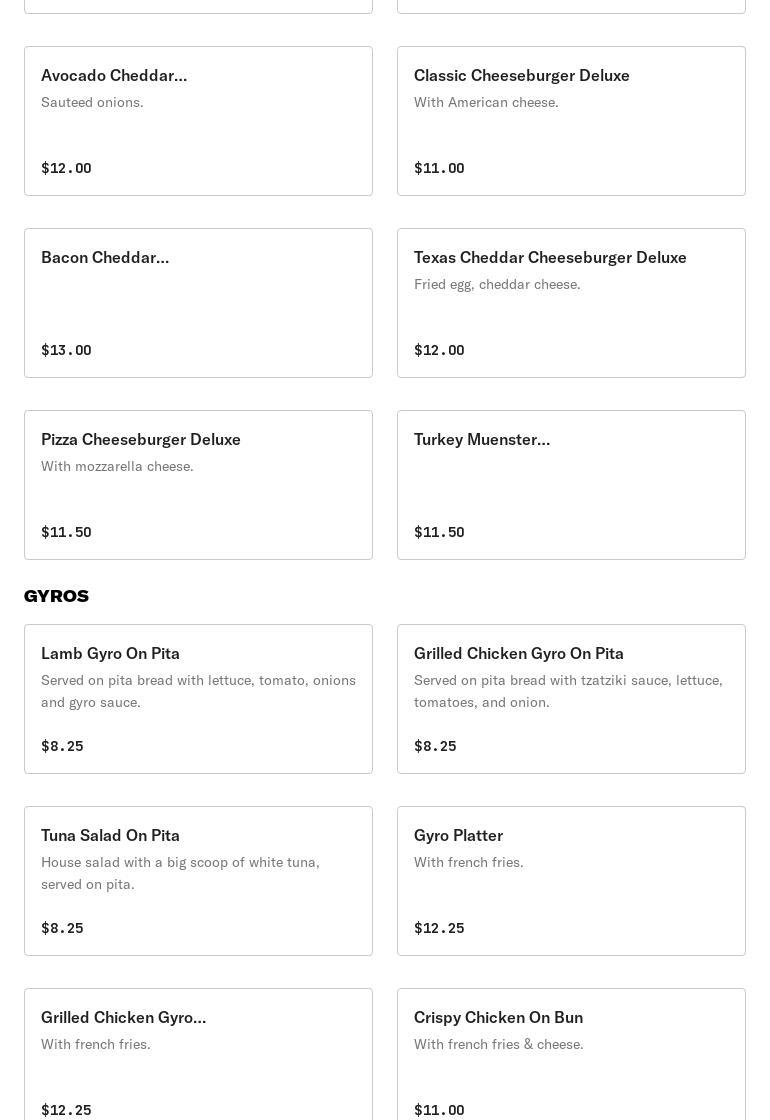The image size is (770, 1120).
Task: Select Lamb Gyro On Pita
Action: click(x=199, y=699)
